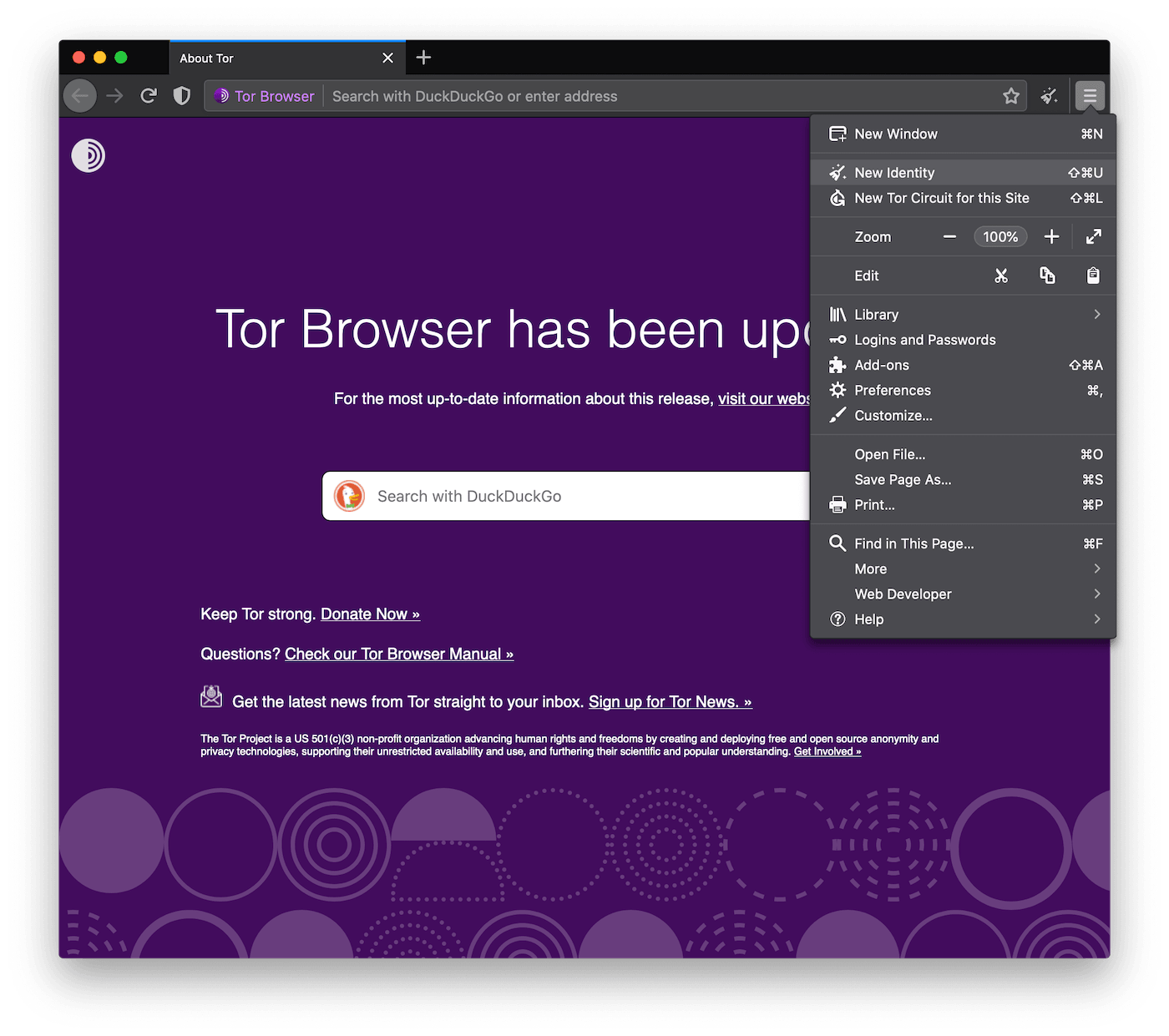The height and width of the screenshot is (1036, 1169).
Task: Expand the Help submenu
Action: (x=964, y=619)
